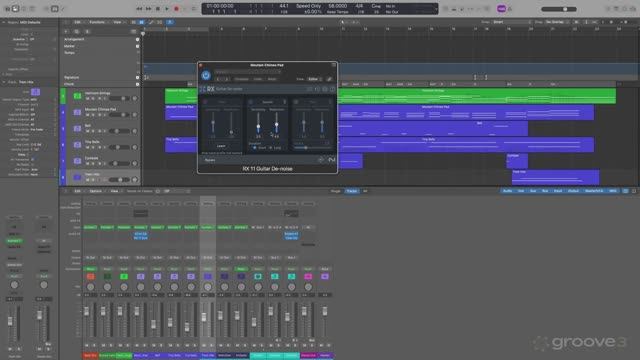Open the Options menu in the mixer
The image size is (640, 360).
click(96, 191)
